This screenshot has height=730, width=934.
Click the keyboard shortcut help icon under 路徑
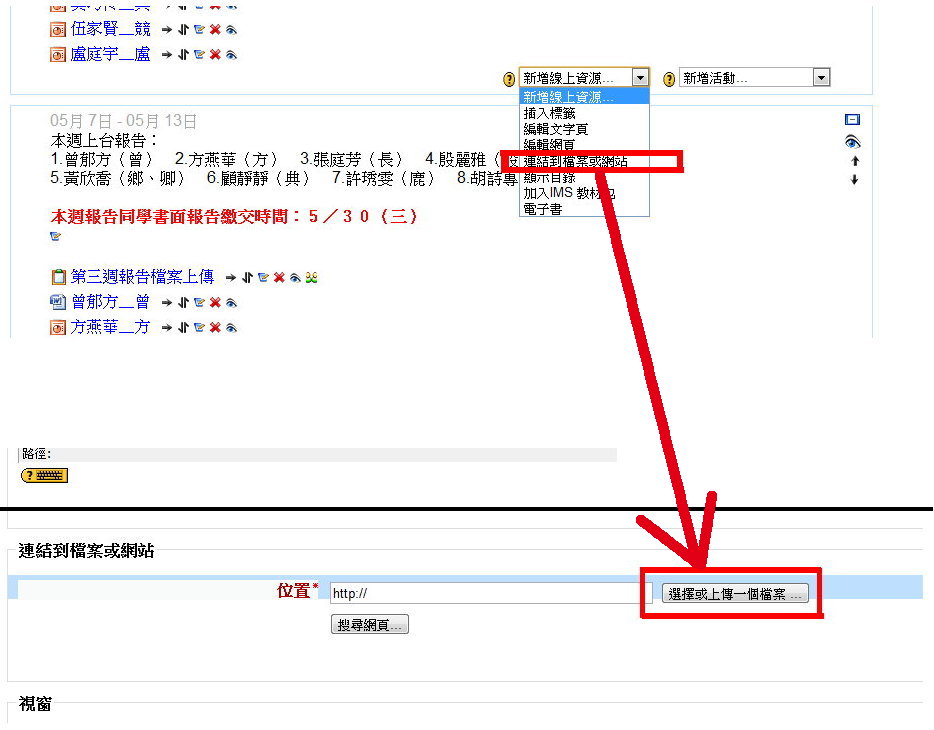[x=44, y=476]
